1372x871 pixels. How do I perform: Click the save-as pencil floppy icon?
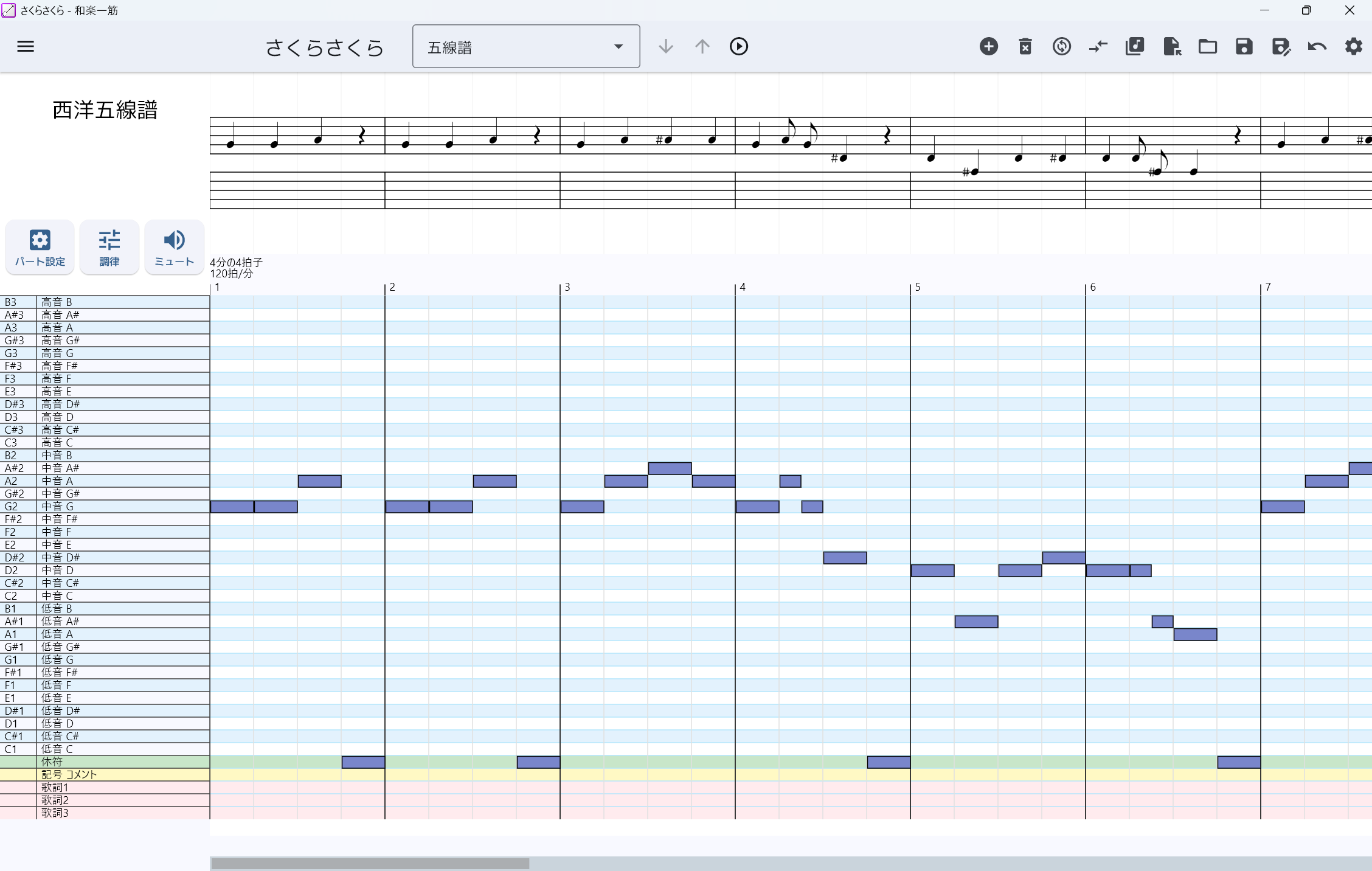1281,46
